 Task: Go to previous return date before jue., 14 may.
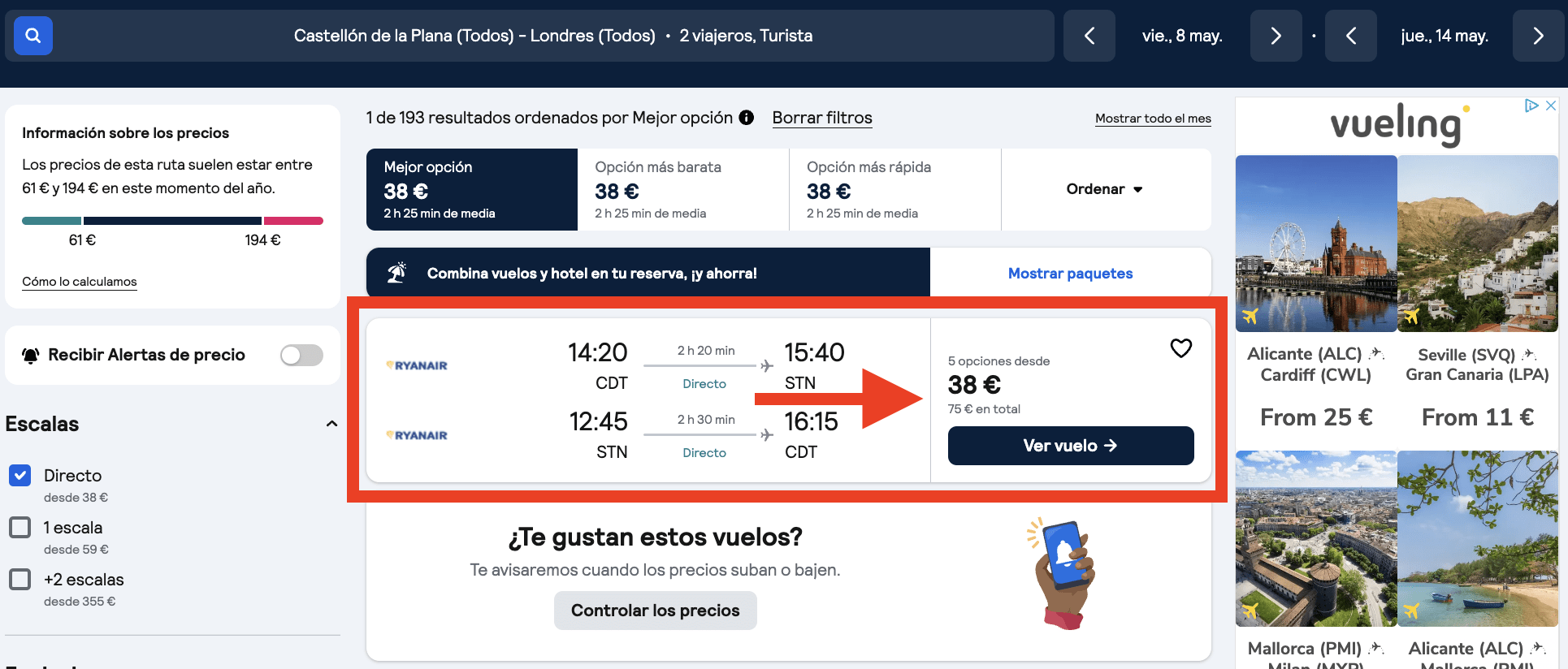pos(1351,36)
